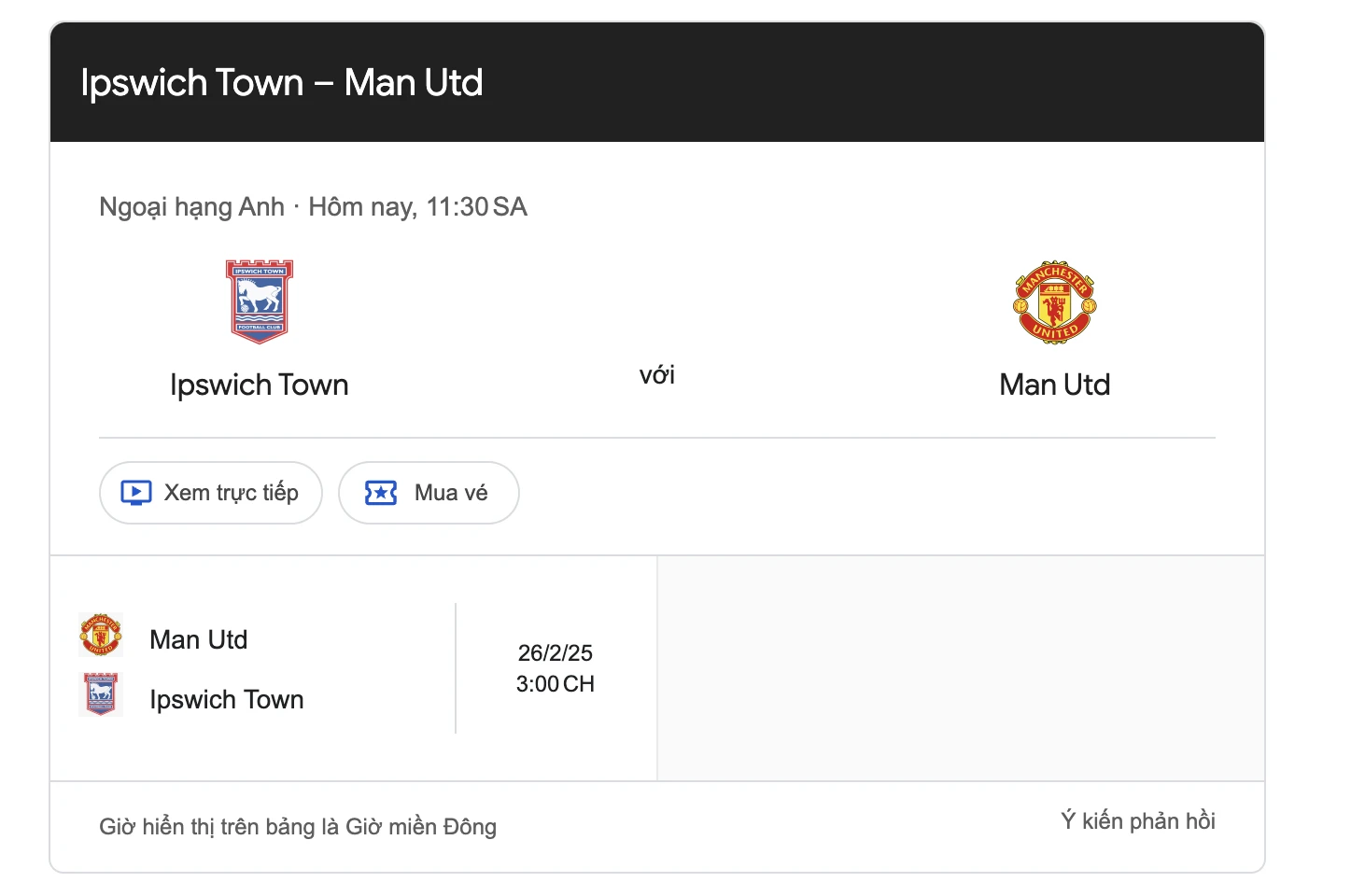This screenshot has width=1365, height=896.
Task: Click the large Man Utd team name
Action: (x=1054, y=385)
